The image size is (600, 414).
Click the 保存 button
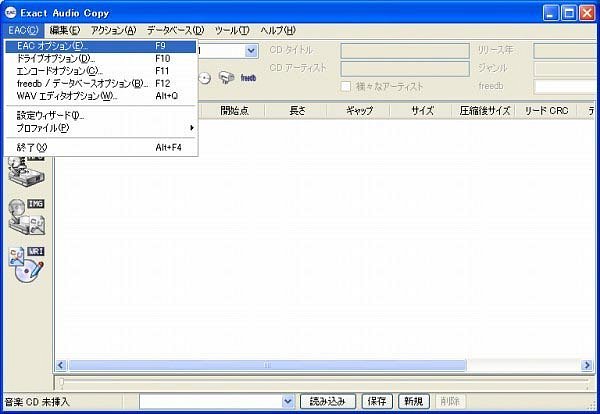[x=377, y=401]
